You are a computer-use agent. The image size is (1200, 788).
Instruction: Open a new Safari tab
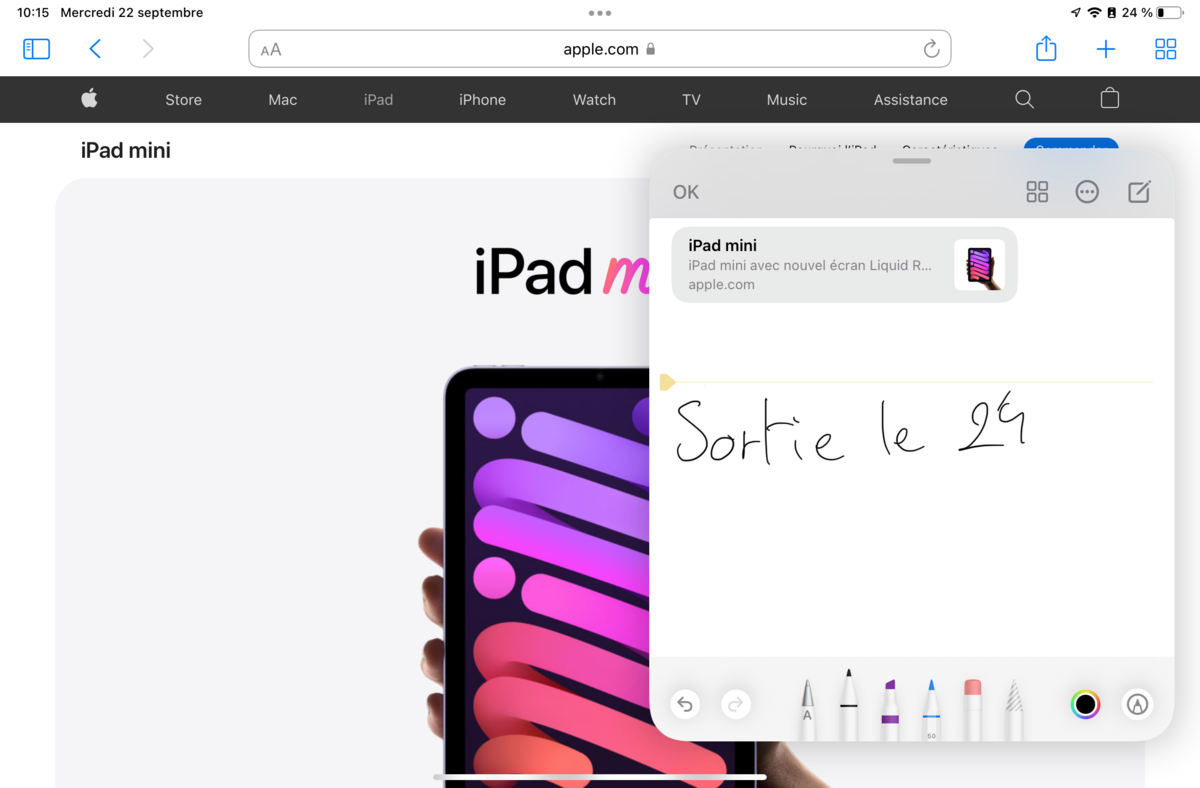pos(1106,49)
